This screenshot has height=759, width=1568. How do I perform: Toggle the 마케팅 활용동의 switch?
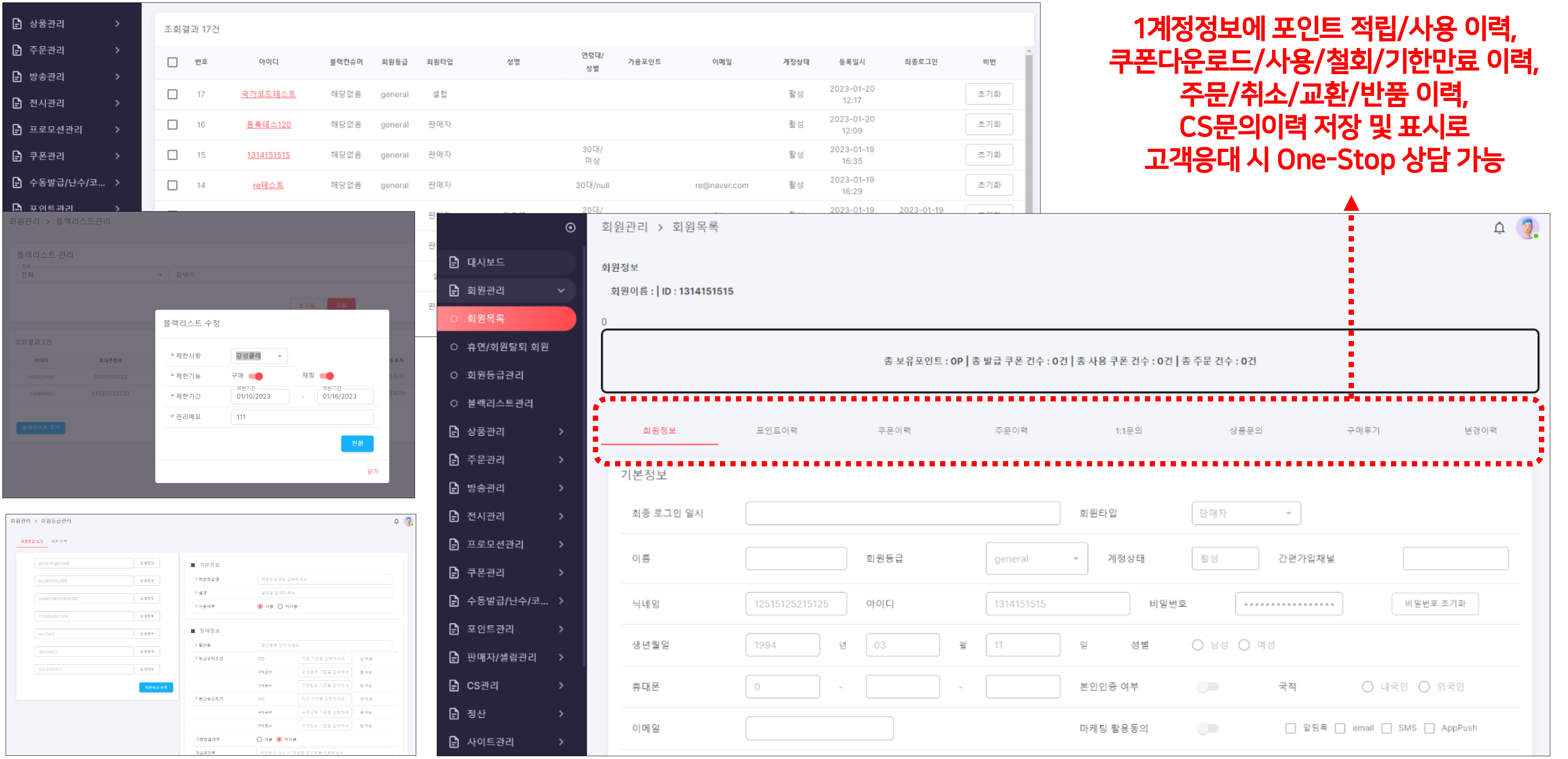coord(1207,728)
